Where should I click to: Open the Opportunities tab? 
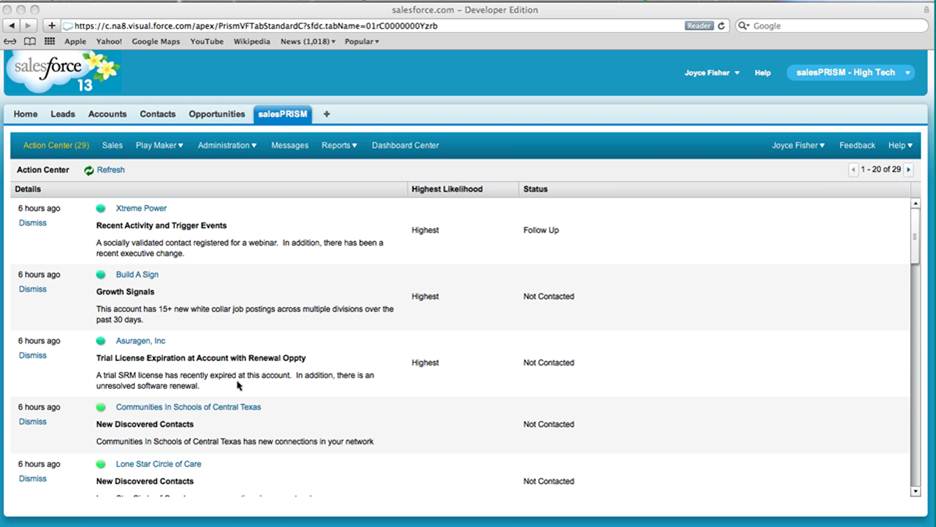[217, 114]
